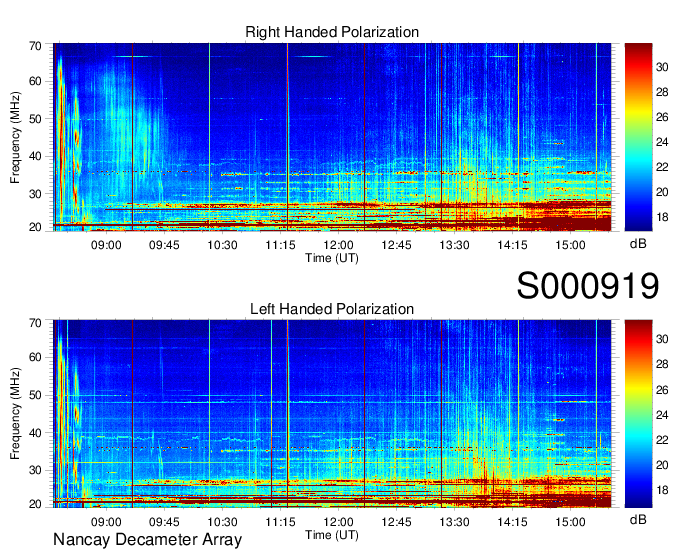Viewport: 680px width, 552px height.
Task: Click "Time (UT)" label under right-handed plot
Action: pyautogui.click(x=332, y=258)
